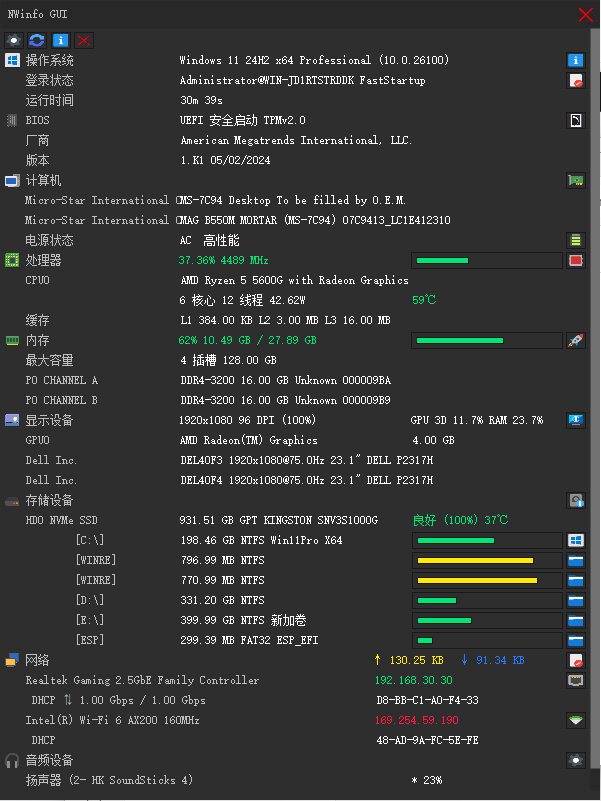Open the blue info toolbar icon
The height and width of the screenshot is (801, 601).
(60, 40)
